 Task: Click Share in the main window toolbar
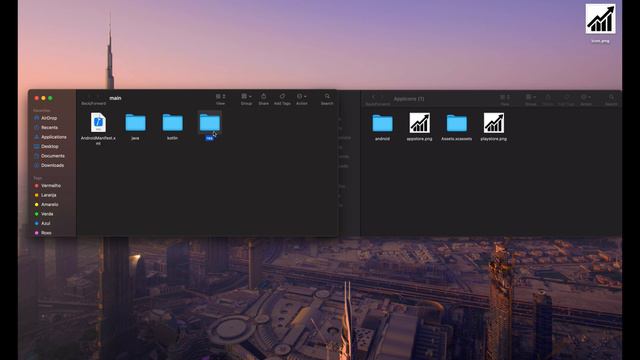tap(264, 99)
